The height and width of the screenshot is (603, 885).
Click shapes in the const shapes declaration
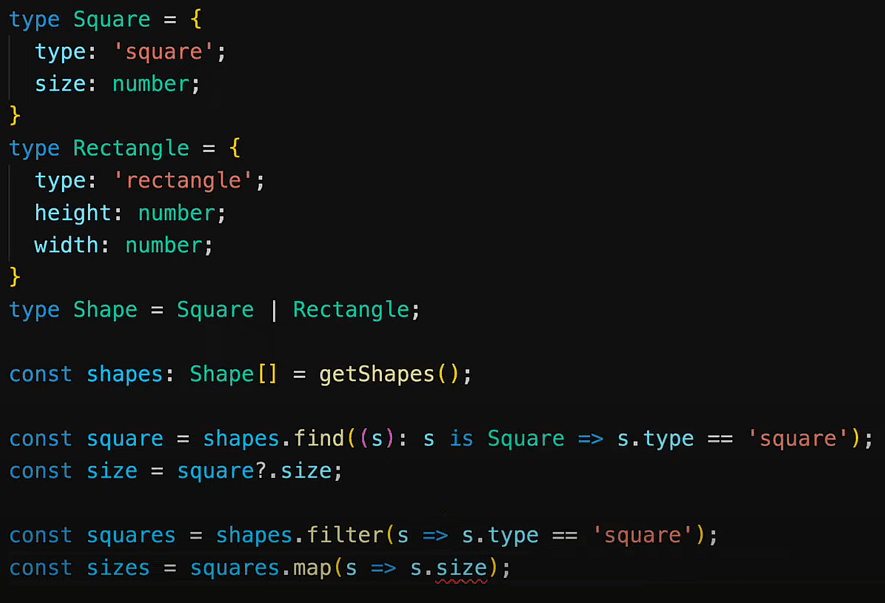(124, 374)
